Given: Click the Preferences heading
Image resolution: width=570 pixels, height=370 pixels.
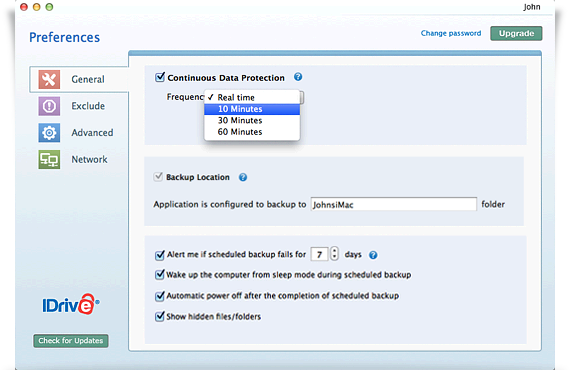Looking at the screenshot, I should 64,37.
